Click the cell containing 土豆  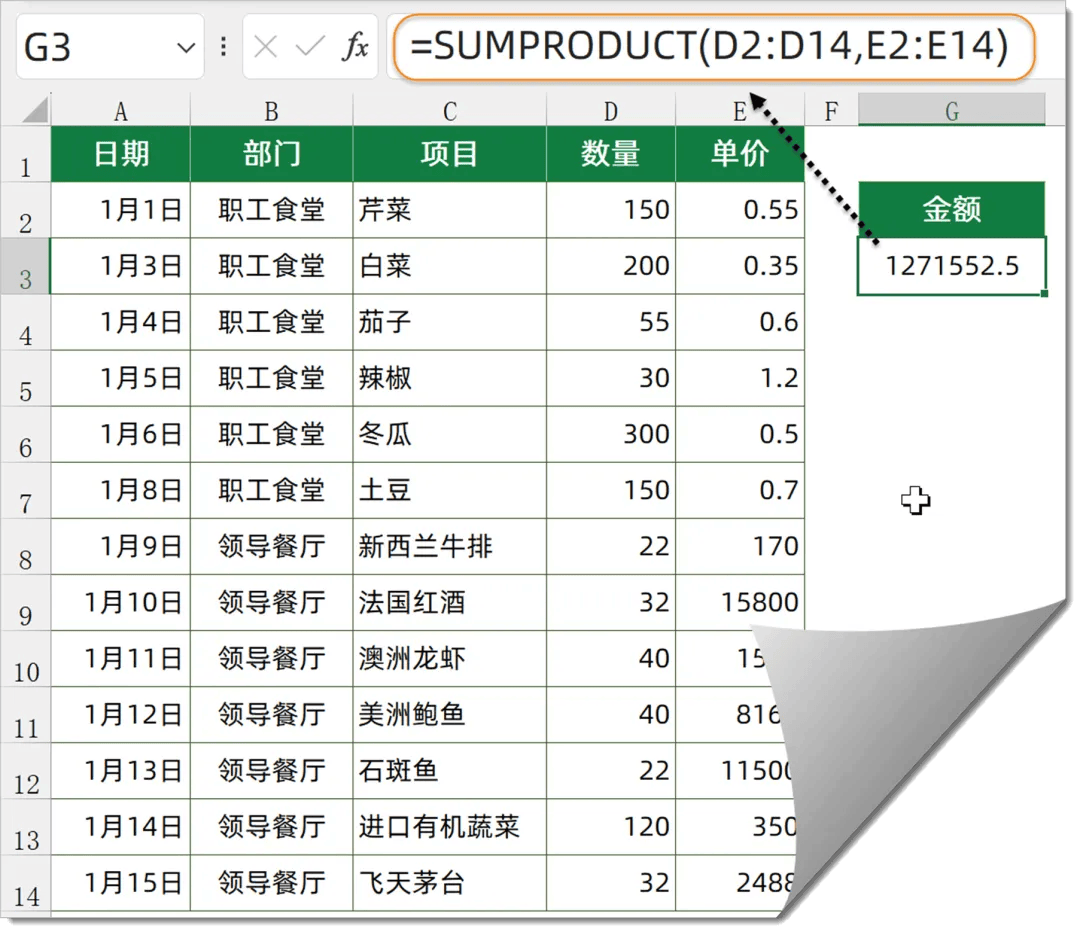pyautogui.click(x=450, y=490)
